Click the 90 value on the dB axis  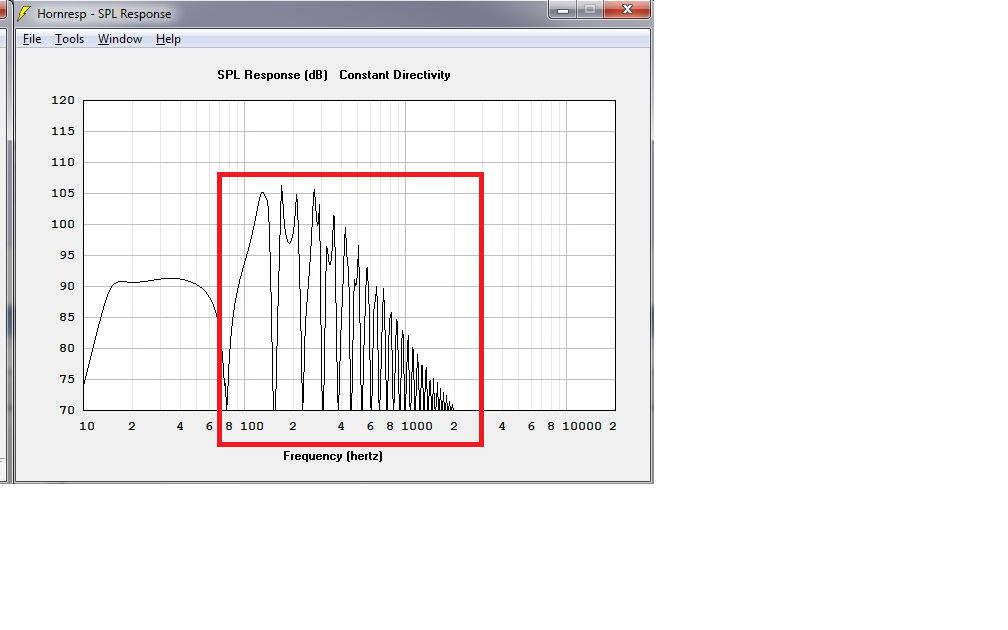coord(67,286)
